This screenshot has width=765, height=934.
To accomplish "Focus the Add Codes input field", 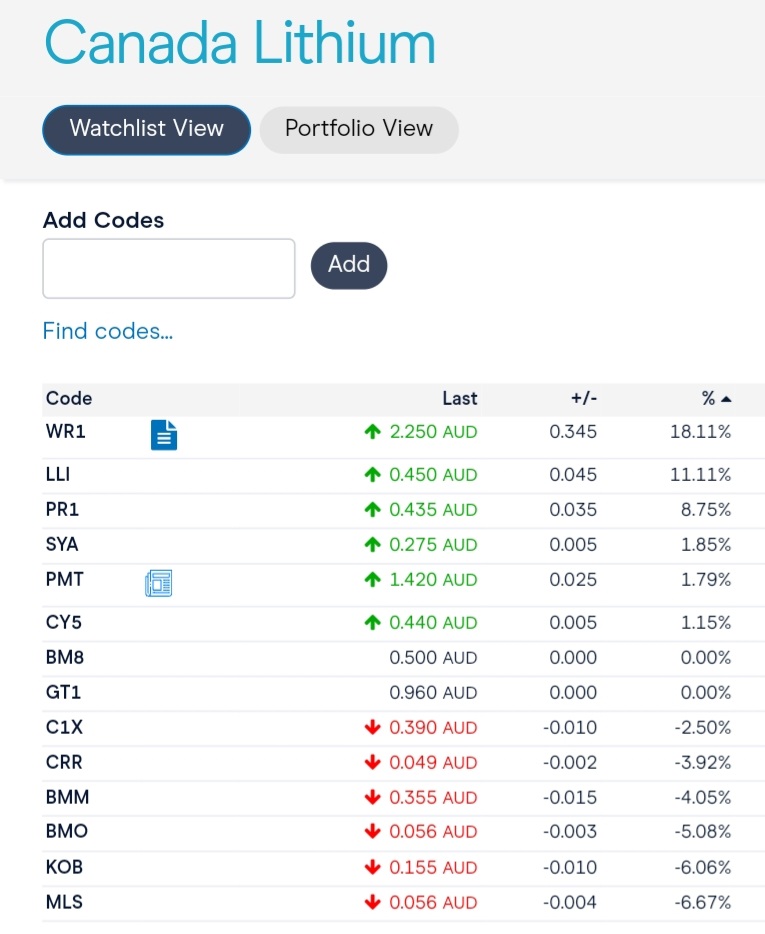I will [x=169, y=269].
